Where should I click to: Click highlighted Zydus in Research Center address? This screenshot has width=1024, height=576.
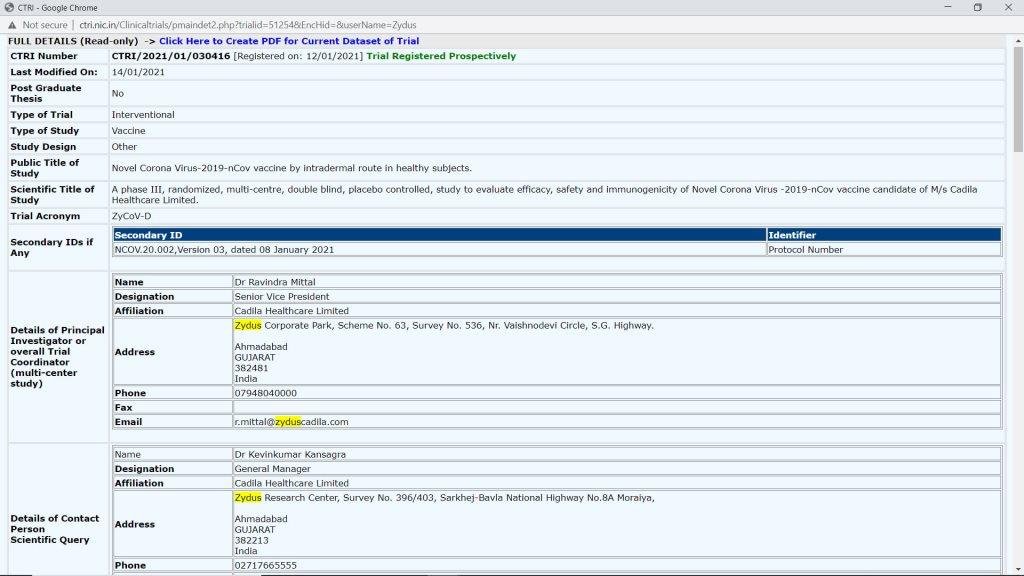[x=248, y=498]
